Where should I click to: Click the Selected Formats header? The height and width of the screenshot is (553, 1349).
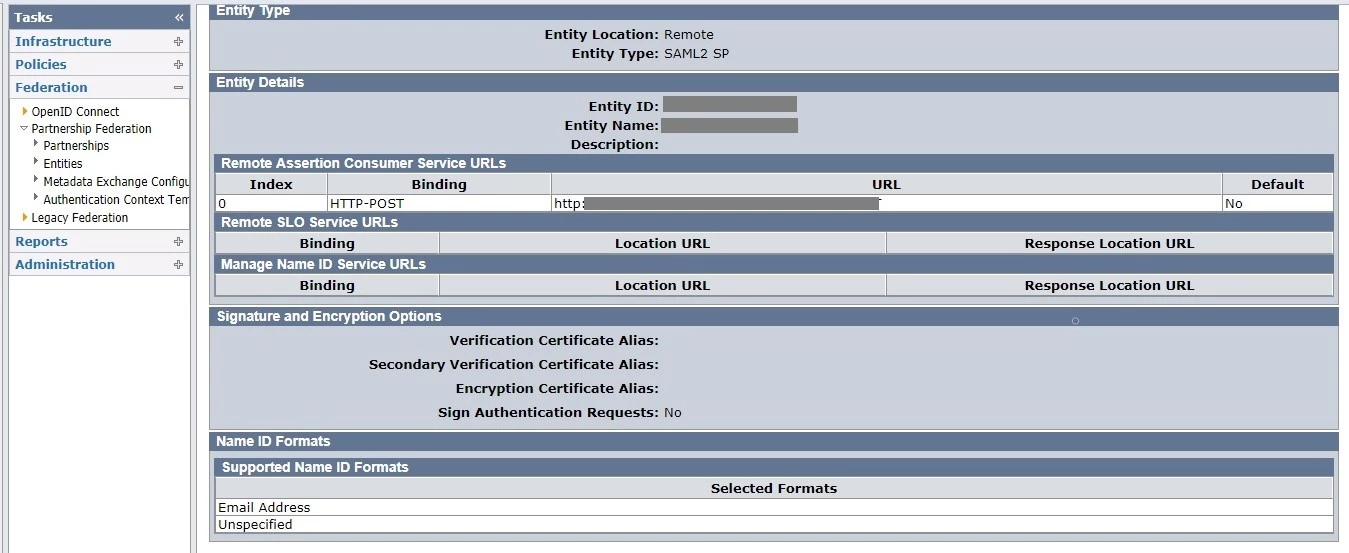774,489
